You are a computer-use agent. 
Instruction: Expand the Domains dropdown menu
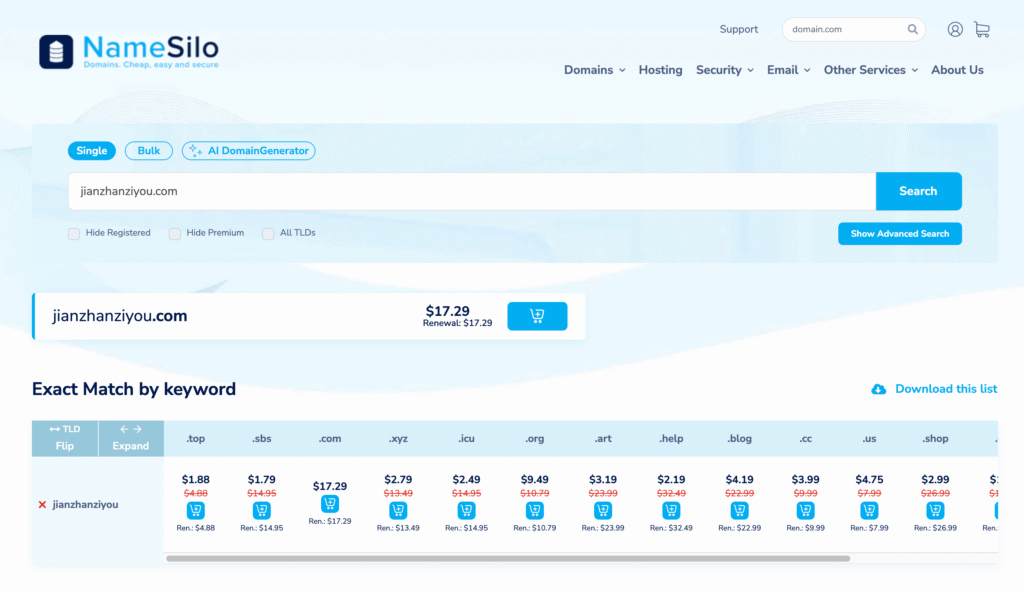point(594,70)
